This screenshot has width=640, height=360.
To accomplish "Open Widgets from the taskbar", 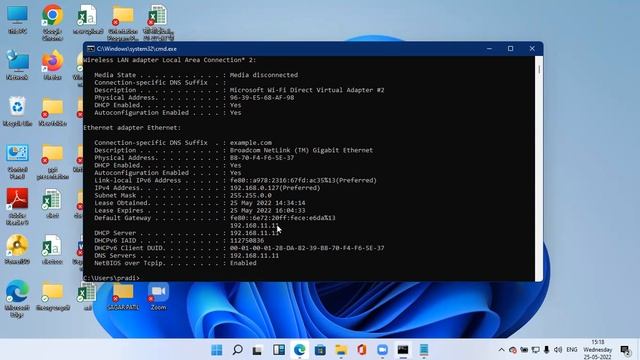I will [279, 350].
